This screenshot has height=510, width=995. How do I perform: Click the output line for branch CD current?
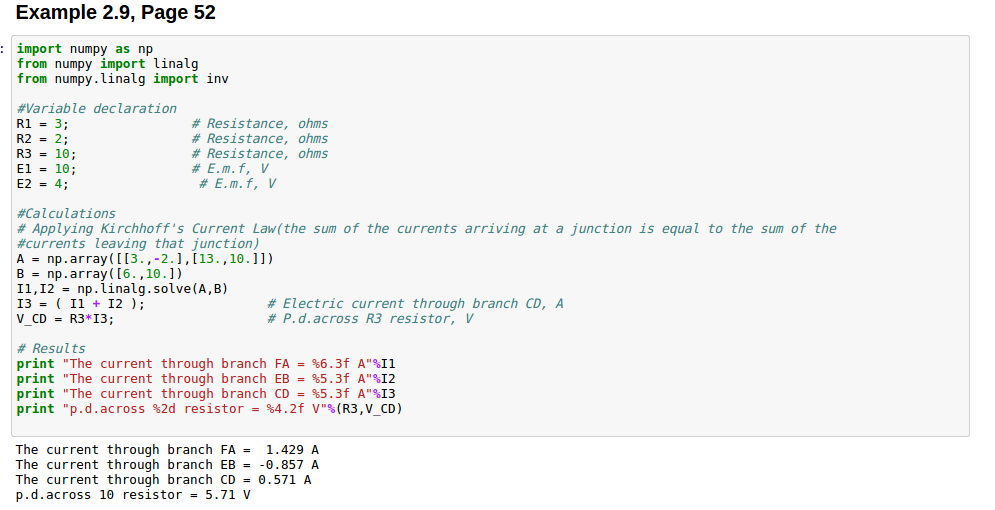163,480
